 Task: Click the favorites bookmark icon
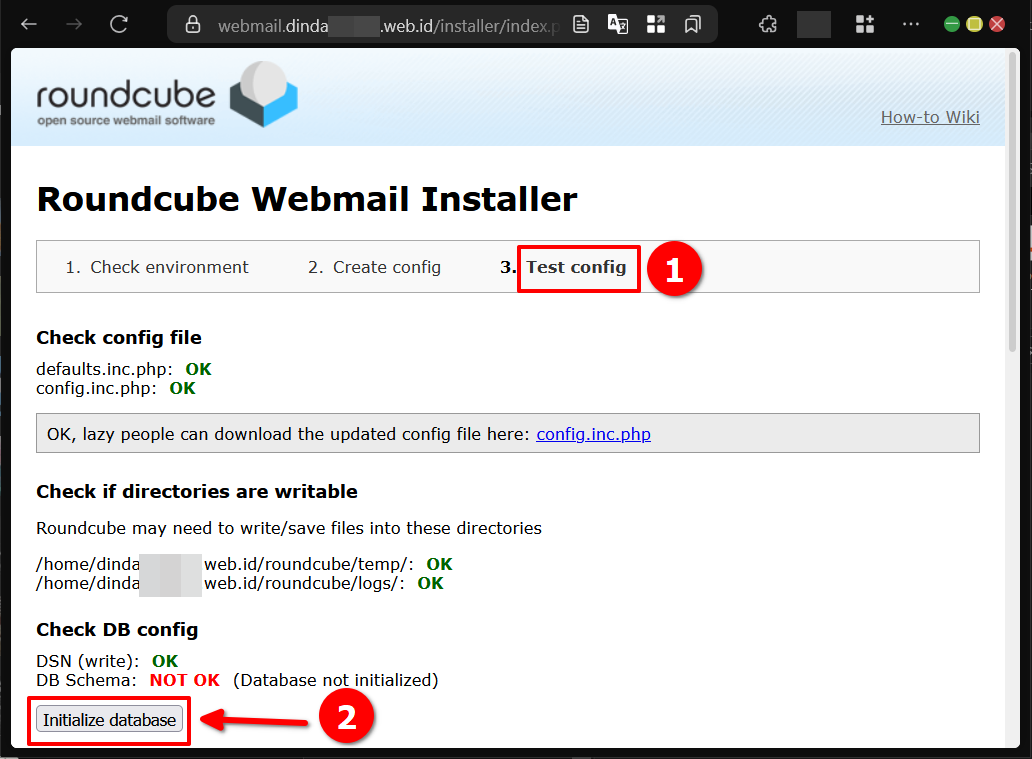point(692,25)
